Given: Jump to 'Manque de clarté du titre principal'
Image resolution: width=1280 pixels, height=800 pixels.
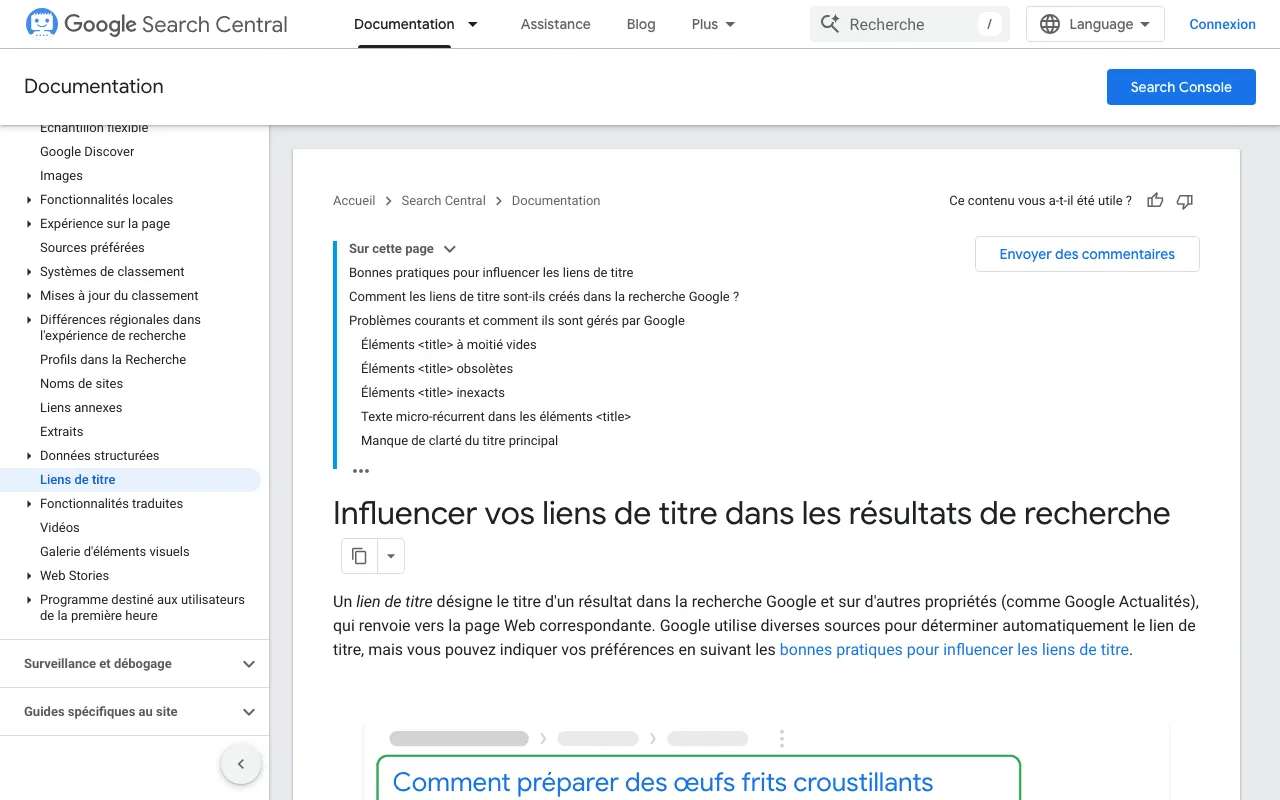Looking at the screenshot, I should coord(459,441).
